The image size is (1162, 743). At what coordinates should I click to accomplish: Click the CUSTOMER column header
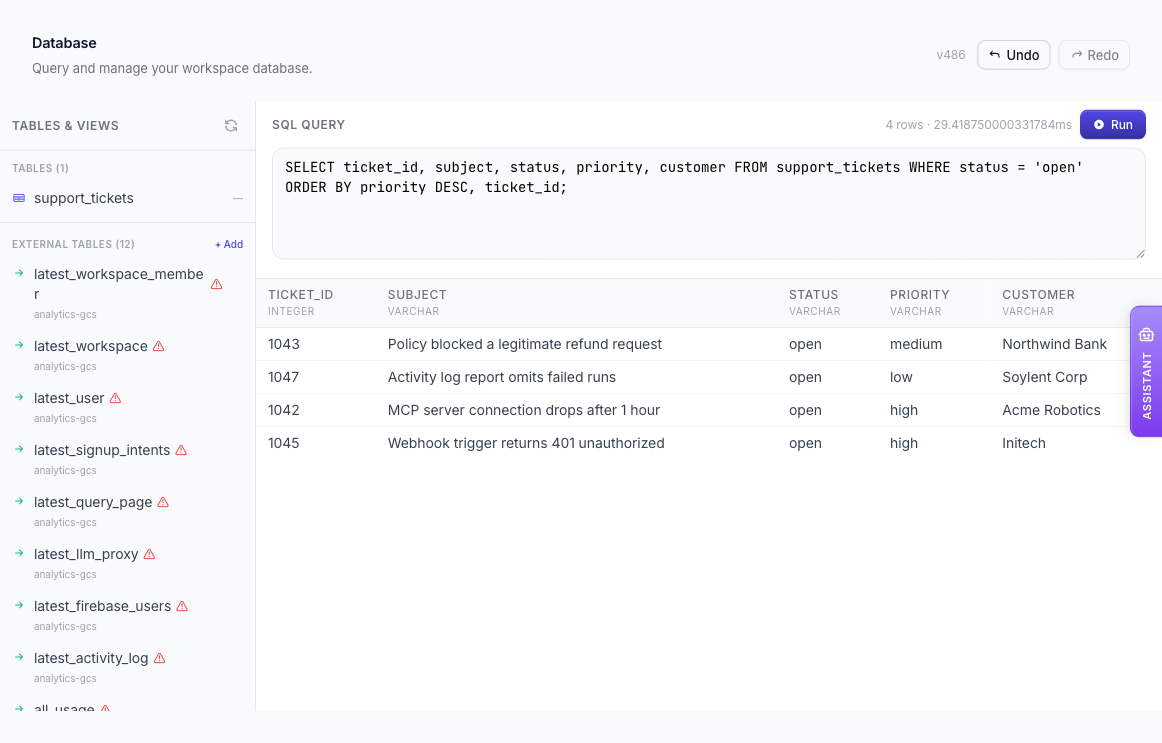1038,295
